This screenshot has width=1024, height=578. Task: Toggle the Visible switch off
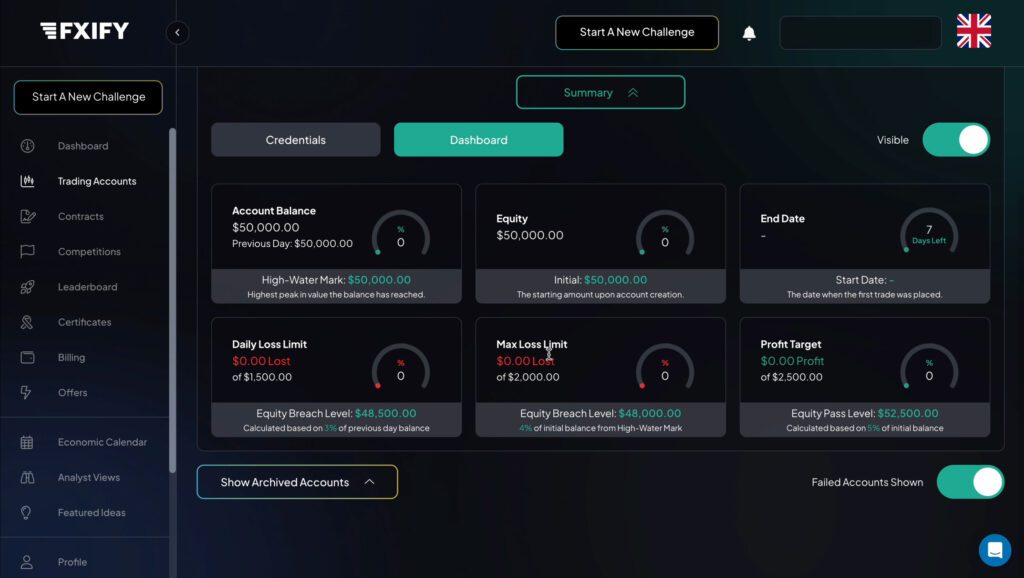click(955, 140)
